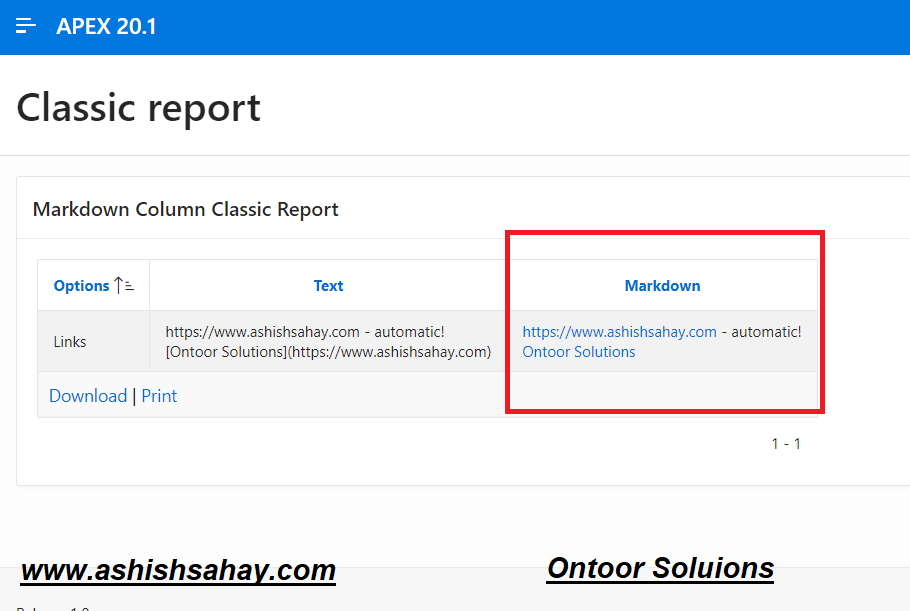Click the Download link below the report
This screenshot has height=611, width=910.
88,395
